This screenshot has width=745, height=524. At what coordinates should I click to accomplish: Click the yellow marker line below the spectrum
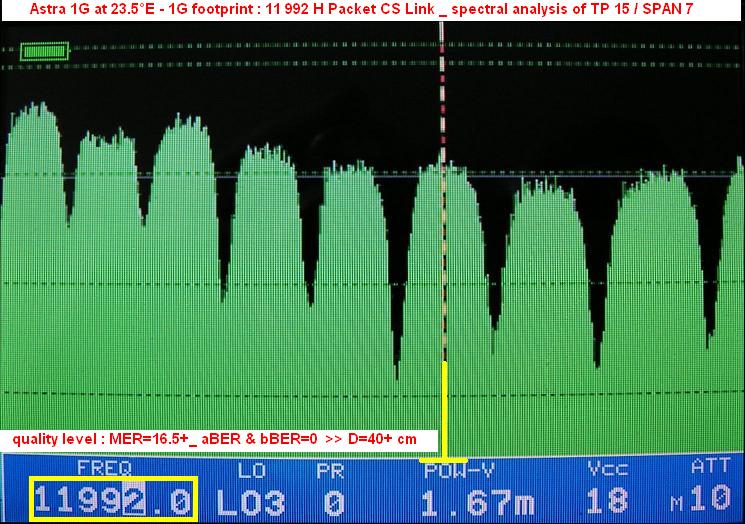(444, 410)
